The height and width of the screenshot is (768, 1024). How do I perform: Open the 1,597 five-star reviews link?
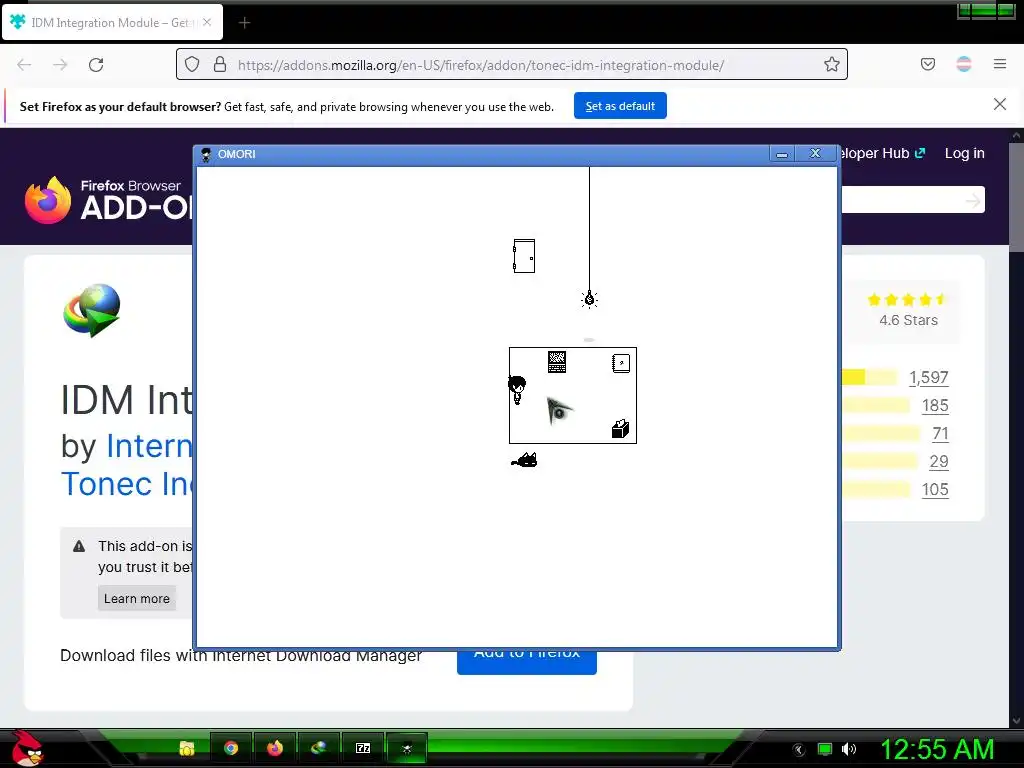(928, 377)
